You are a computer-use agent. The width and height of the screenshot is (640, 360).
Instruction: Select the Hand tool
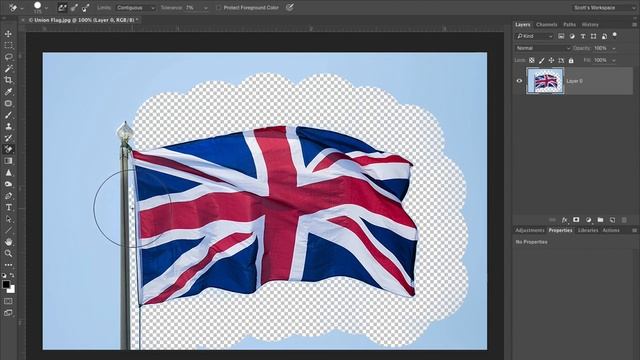[8, 242]
